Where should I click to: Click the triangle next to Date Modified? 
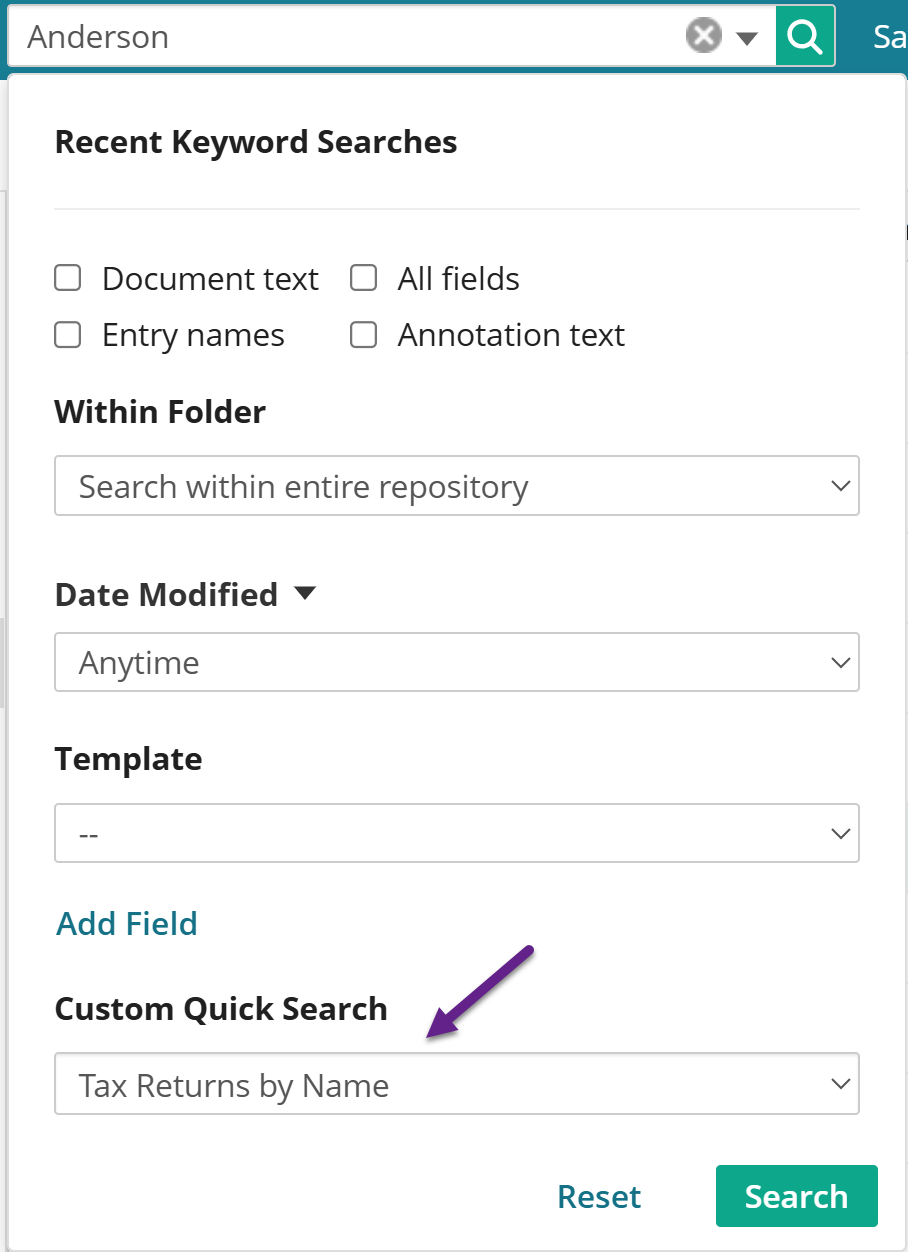pyautogui.click(x=305, y=594)
